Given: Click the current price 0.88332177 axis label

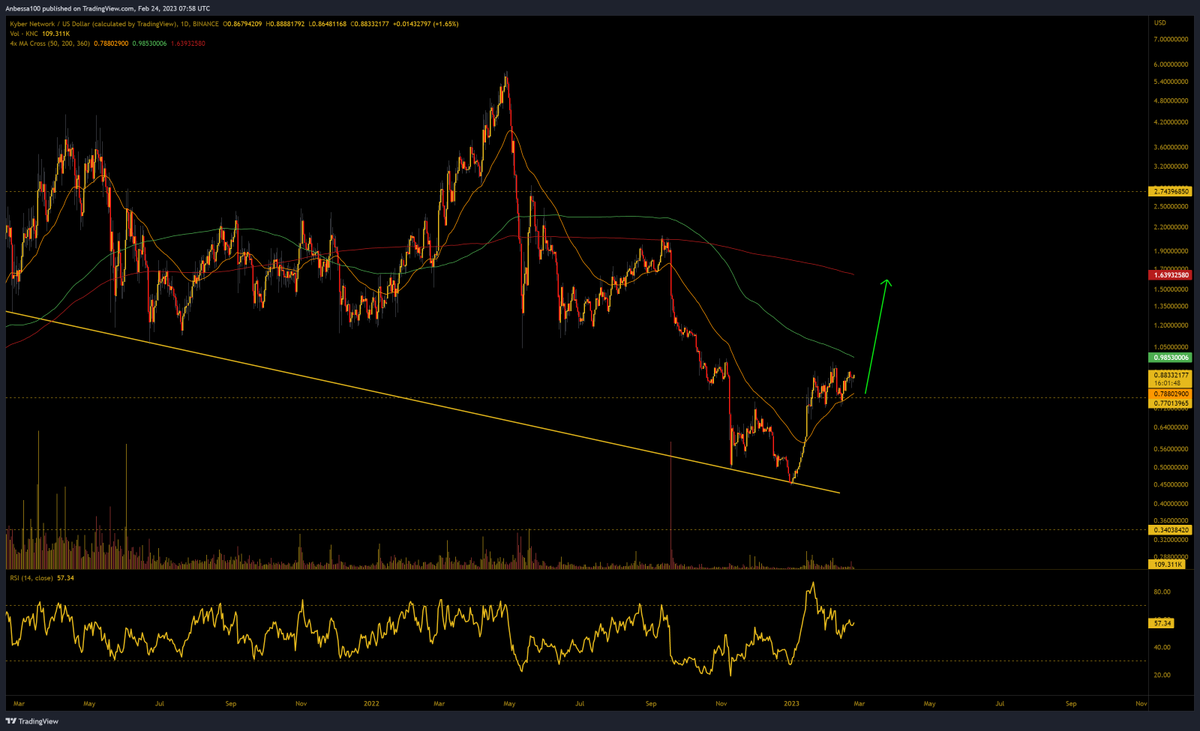Looking at the screenshot, I should point(1172,375).
